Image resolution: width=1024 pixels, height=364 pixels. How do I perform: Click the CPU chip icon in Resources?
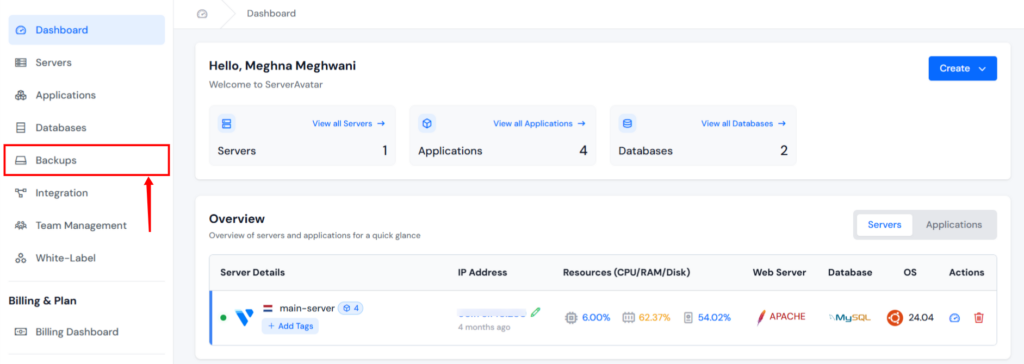tap(571, 318)
